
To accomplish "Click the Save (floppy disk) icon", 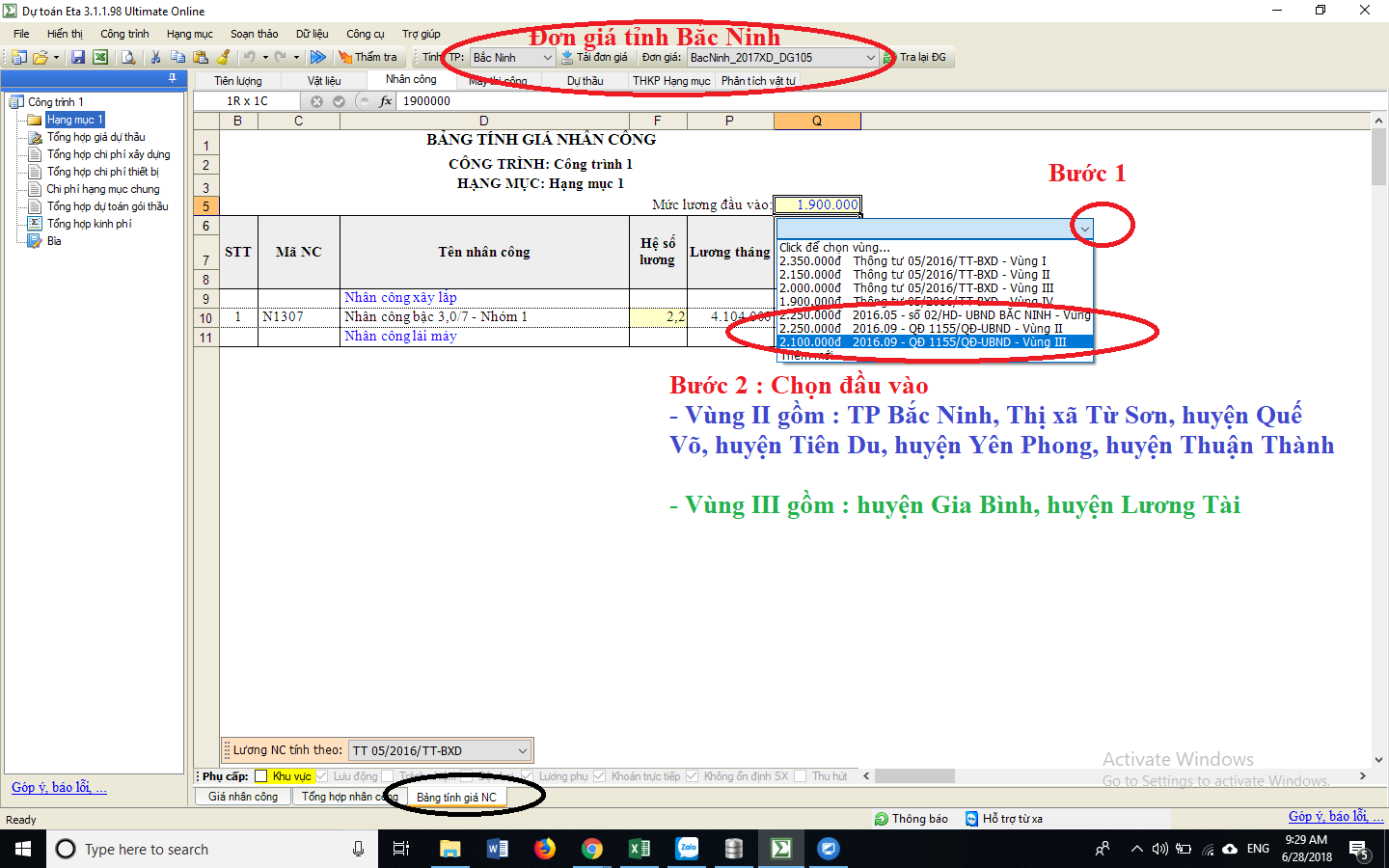I will click(x=78, y=58).
